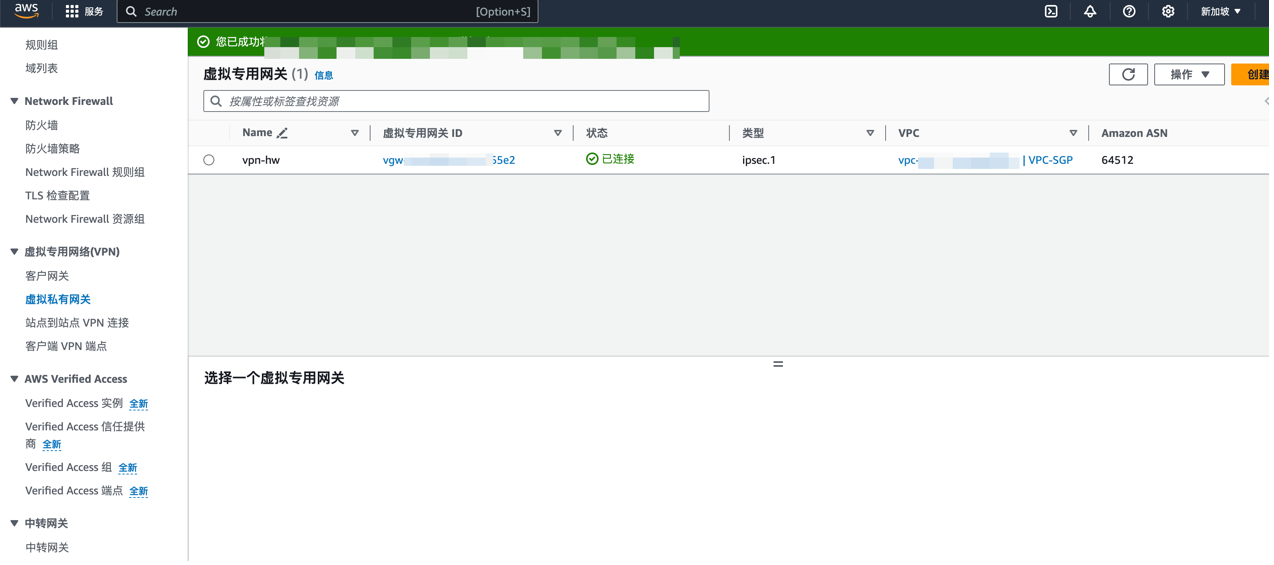Click the help question mark icon
1274x565 pixels.
point(1129,12)
